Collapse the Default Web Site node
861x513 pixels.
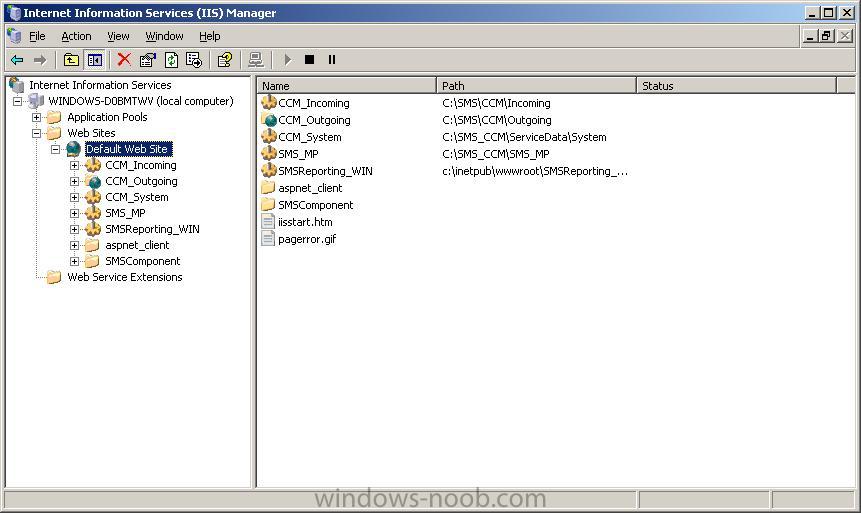pyautogui.click(x=55, y=149)
